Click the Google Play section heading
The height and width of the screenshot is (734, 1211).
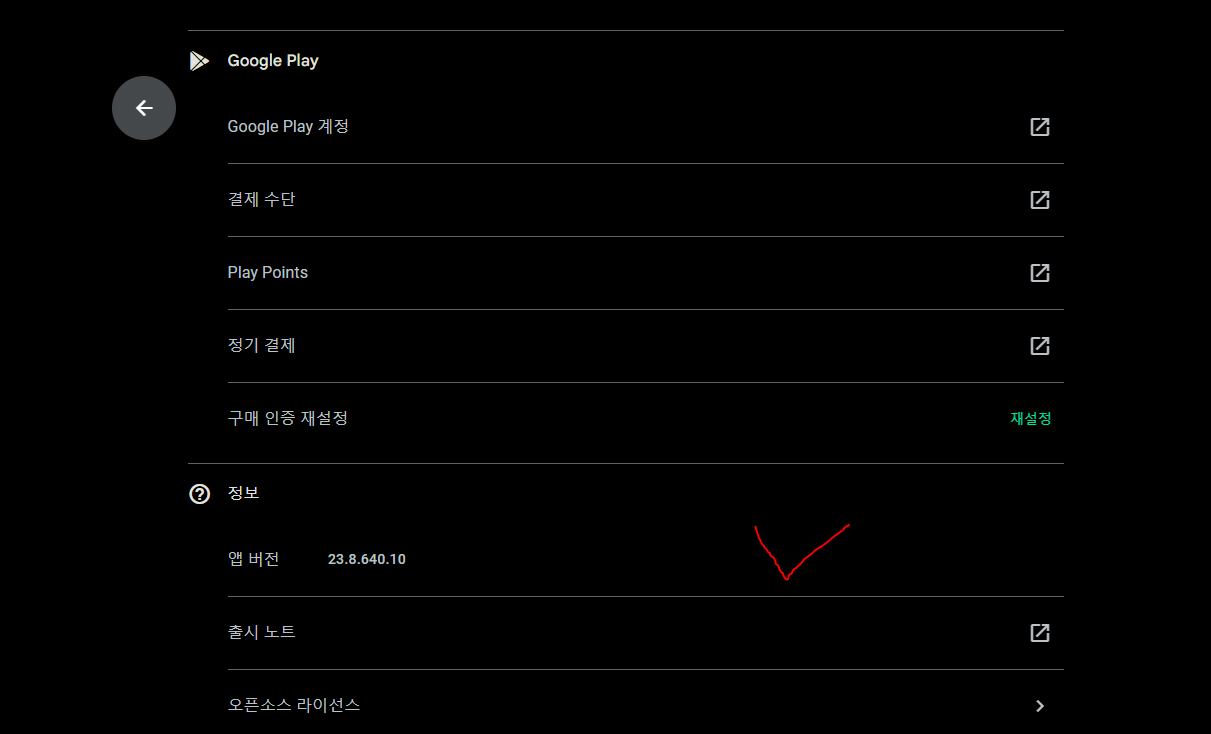point(273,61)
